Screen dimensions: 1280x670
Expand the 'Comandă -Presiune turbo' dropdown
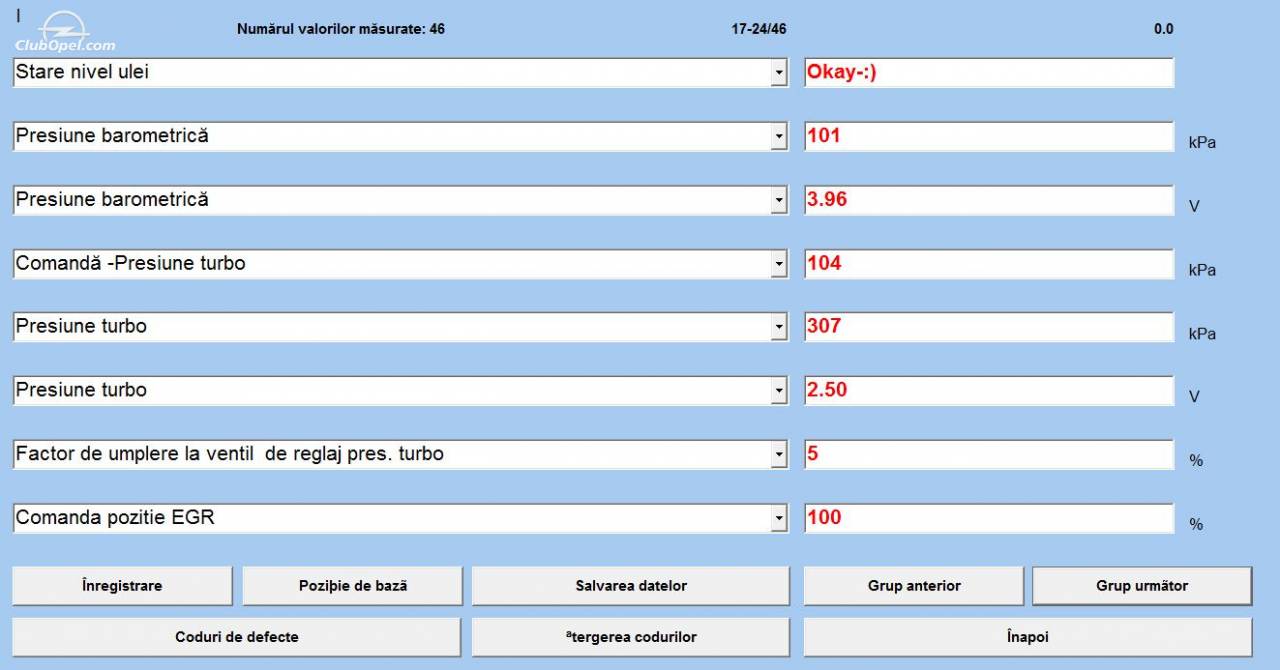779,265
